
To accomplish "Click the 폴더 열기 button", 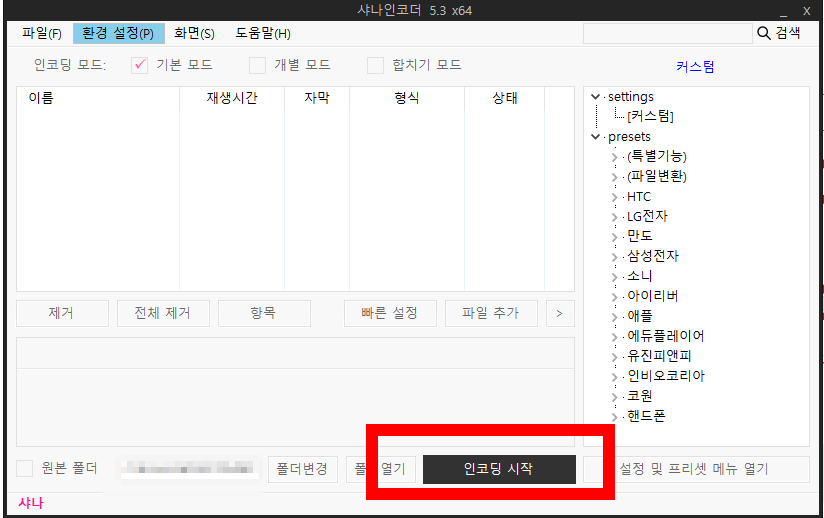I will click(x=381, y=469).
